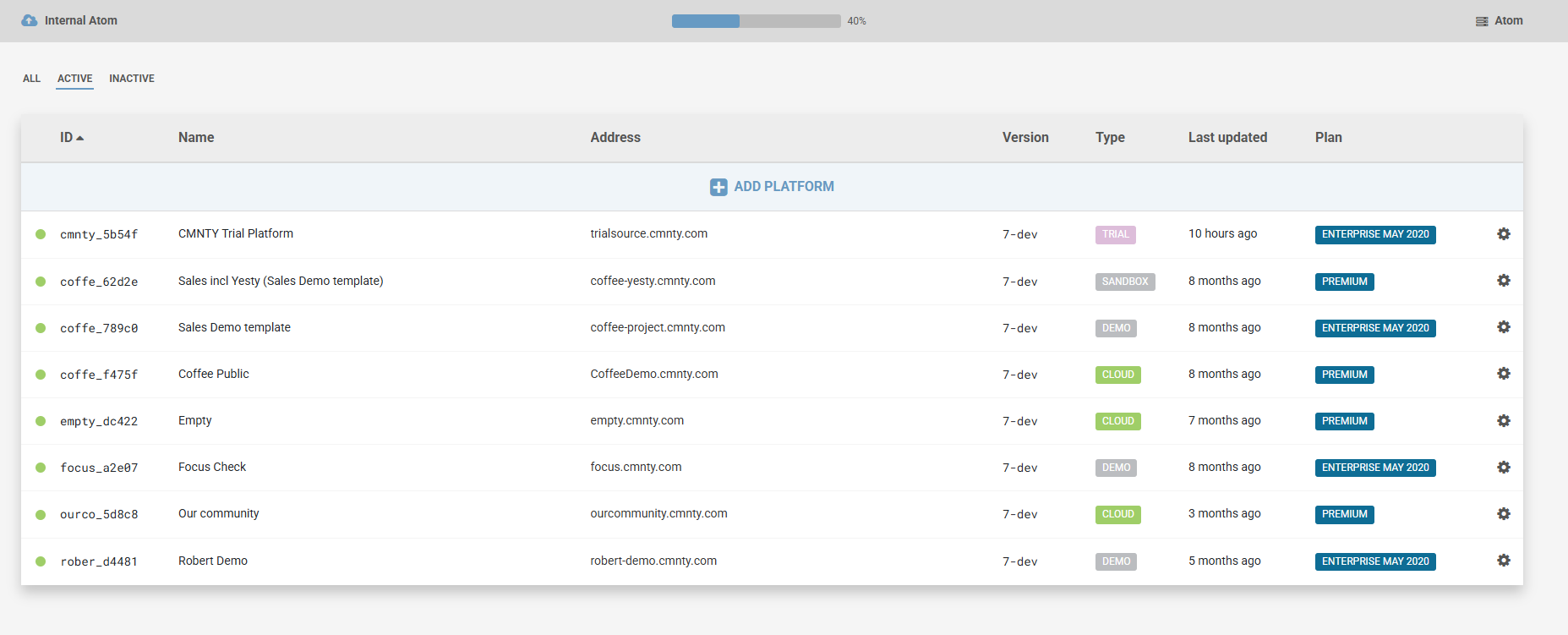Click the cloud icon beside Internal Atom
Image resolution: width=1568 pixels, height=635 pixels.
30,20
